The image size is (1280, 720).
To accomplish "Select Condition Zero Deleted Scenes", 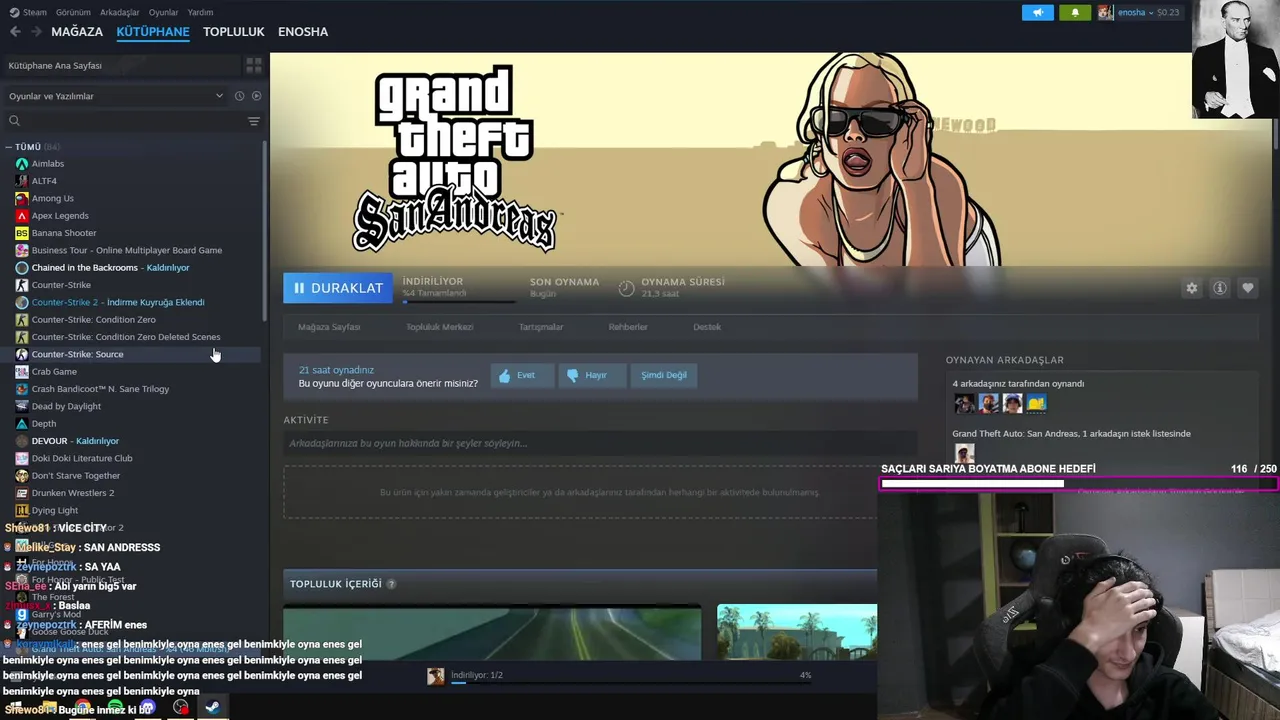I will point(125,337).
